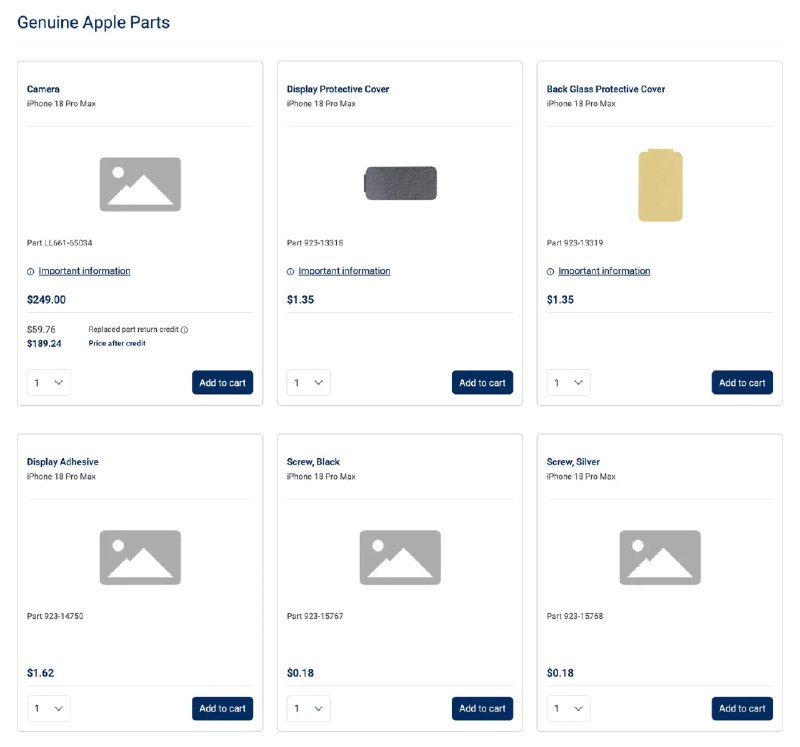Open the quantity dropdown for Back Glass Protective Cover
This screenshot has height=747, width=800.
tap(568, 383)
